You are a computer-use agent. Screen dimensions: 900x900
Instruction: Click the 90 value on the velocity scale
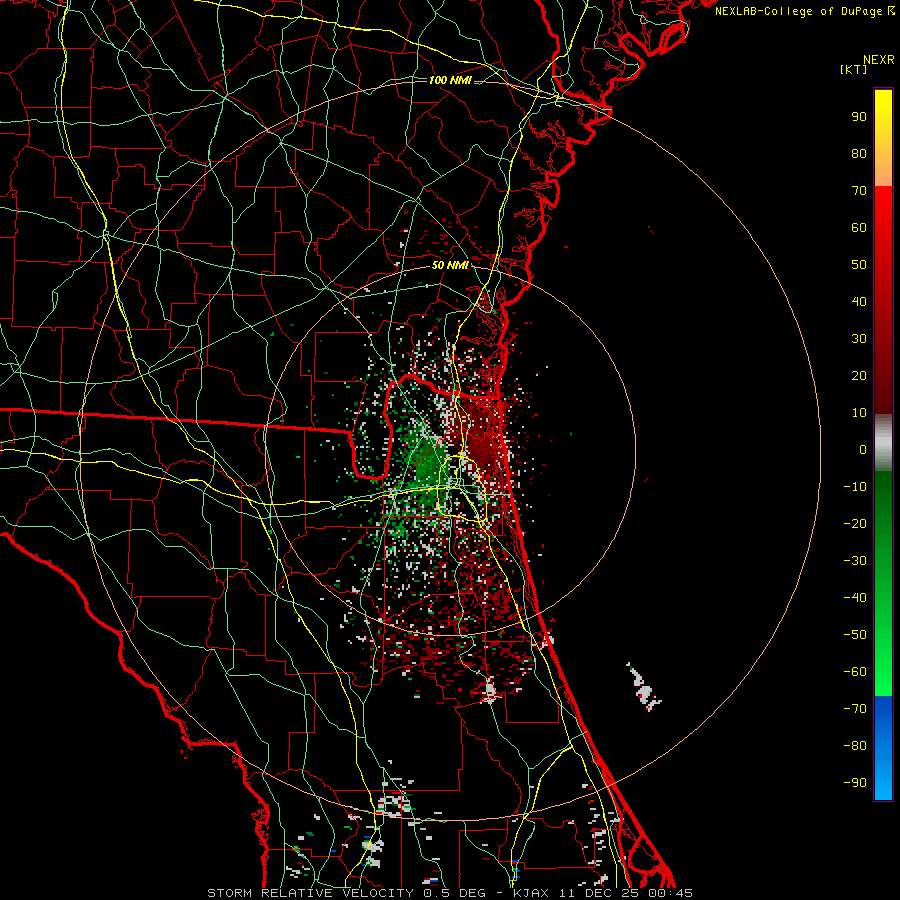tap(859, 117)
